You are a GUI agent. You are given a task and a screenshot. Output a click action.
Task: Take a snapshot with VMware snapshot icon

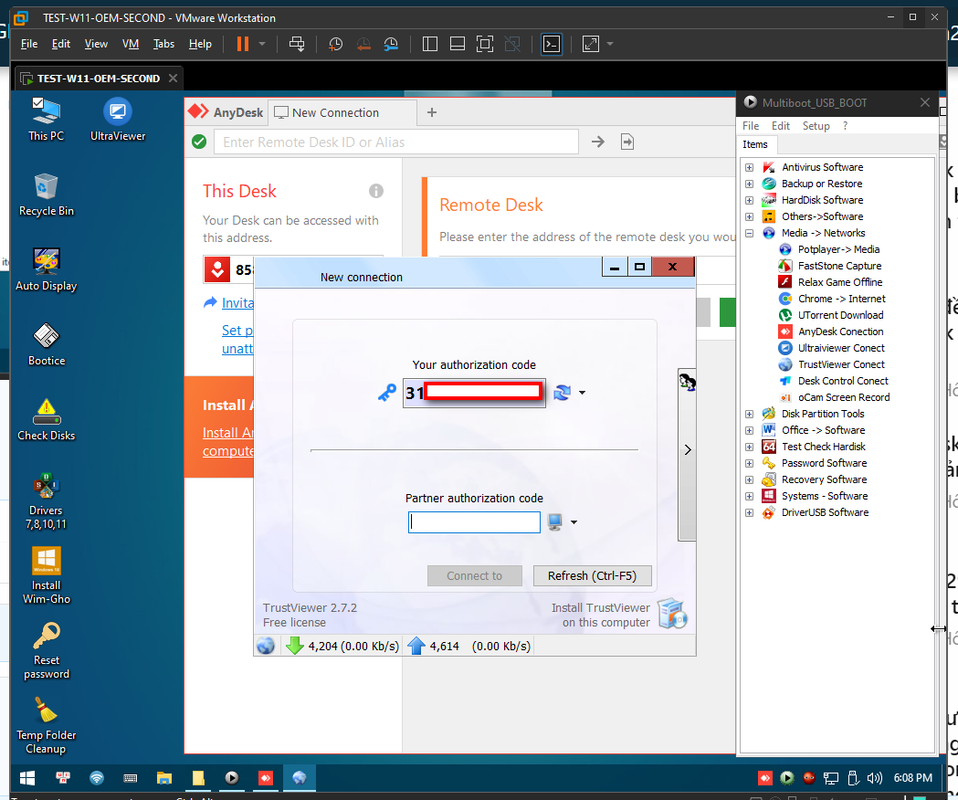tap(335, 44)
